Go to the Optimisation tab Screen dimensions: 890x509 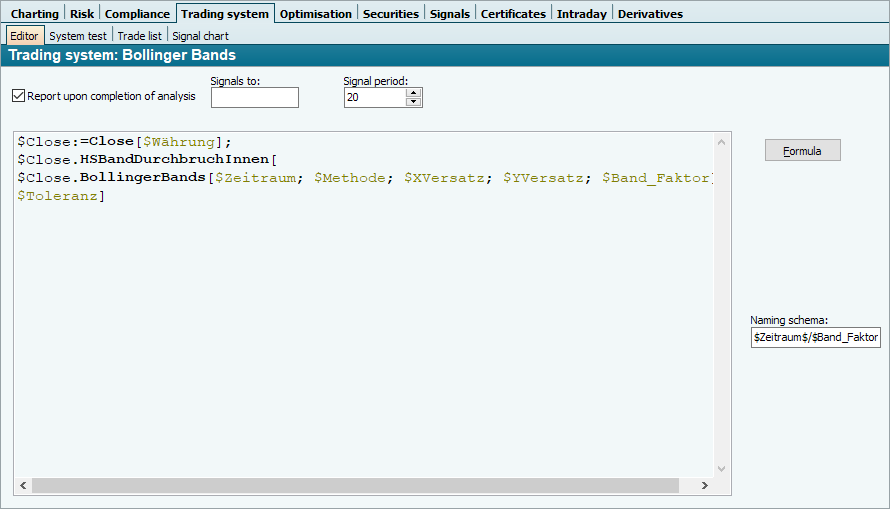pyautogui.click(x=315, y=14)
